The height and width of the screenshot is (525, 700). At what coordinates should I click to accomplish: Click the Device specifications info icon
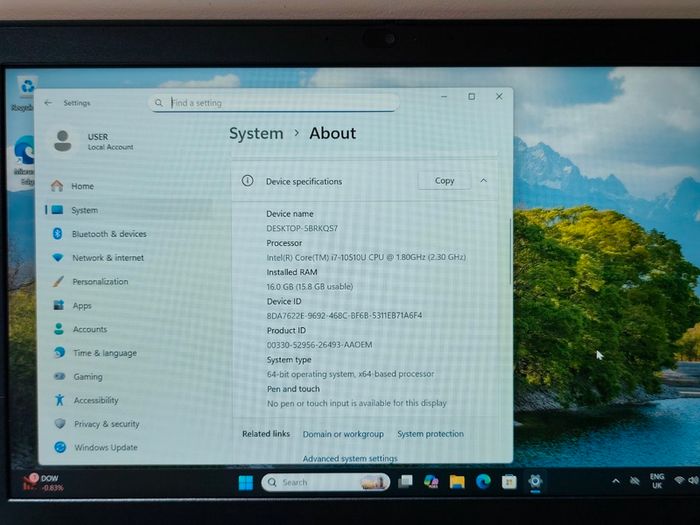(x=247, y=181)
